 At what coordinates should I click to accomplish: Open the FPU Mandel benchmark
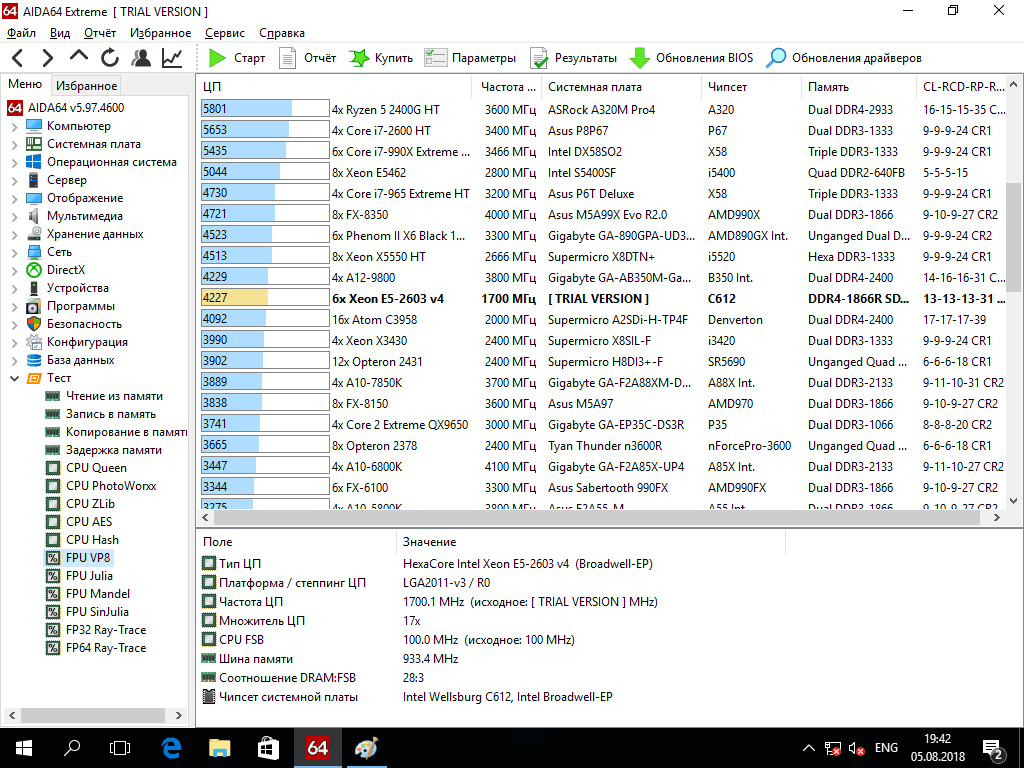point(98,594)
